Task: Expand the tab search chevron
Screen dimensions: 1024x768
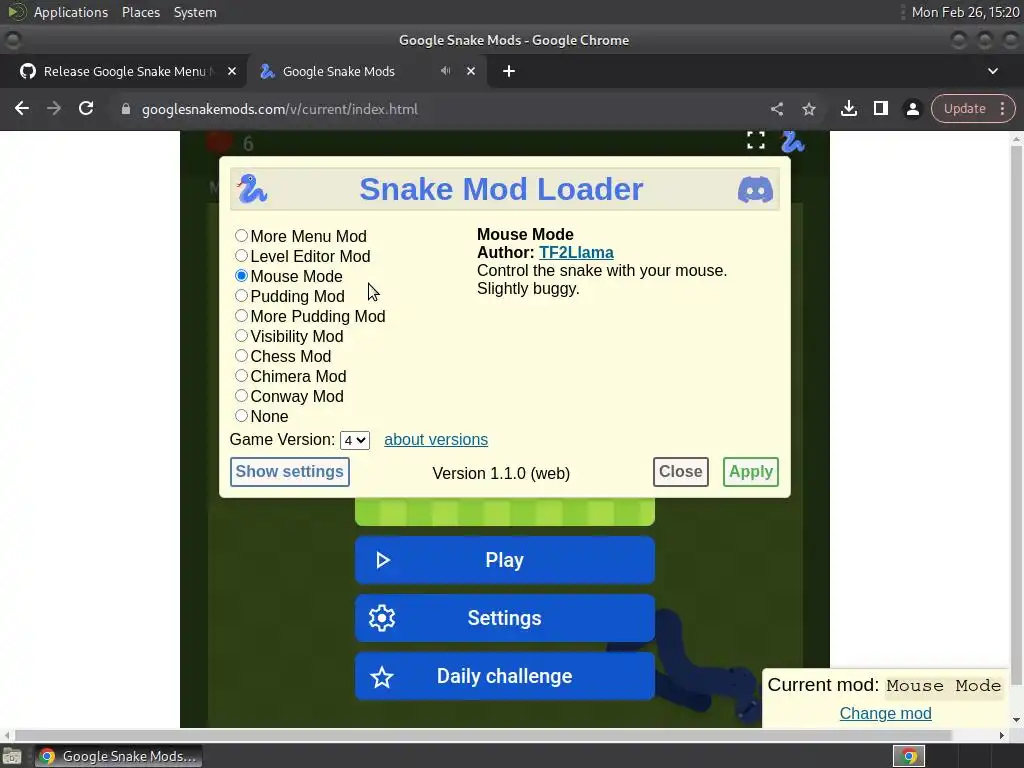Action: [x=993, y=71]
